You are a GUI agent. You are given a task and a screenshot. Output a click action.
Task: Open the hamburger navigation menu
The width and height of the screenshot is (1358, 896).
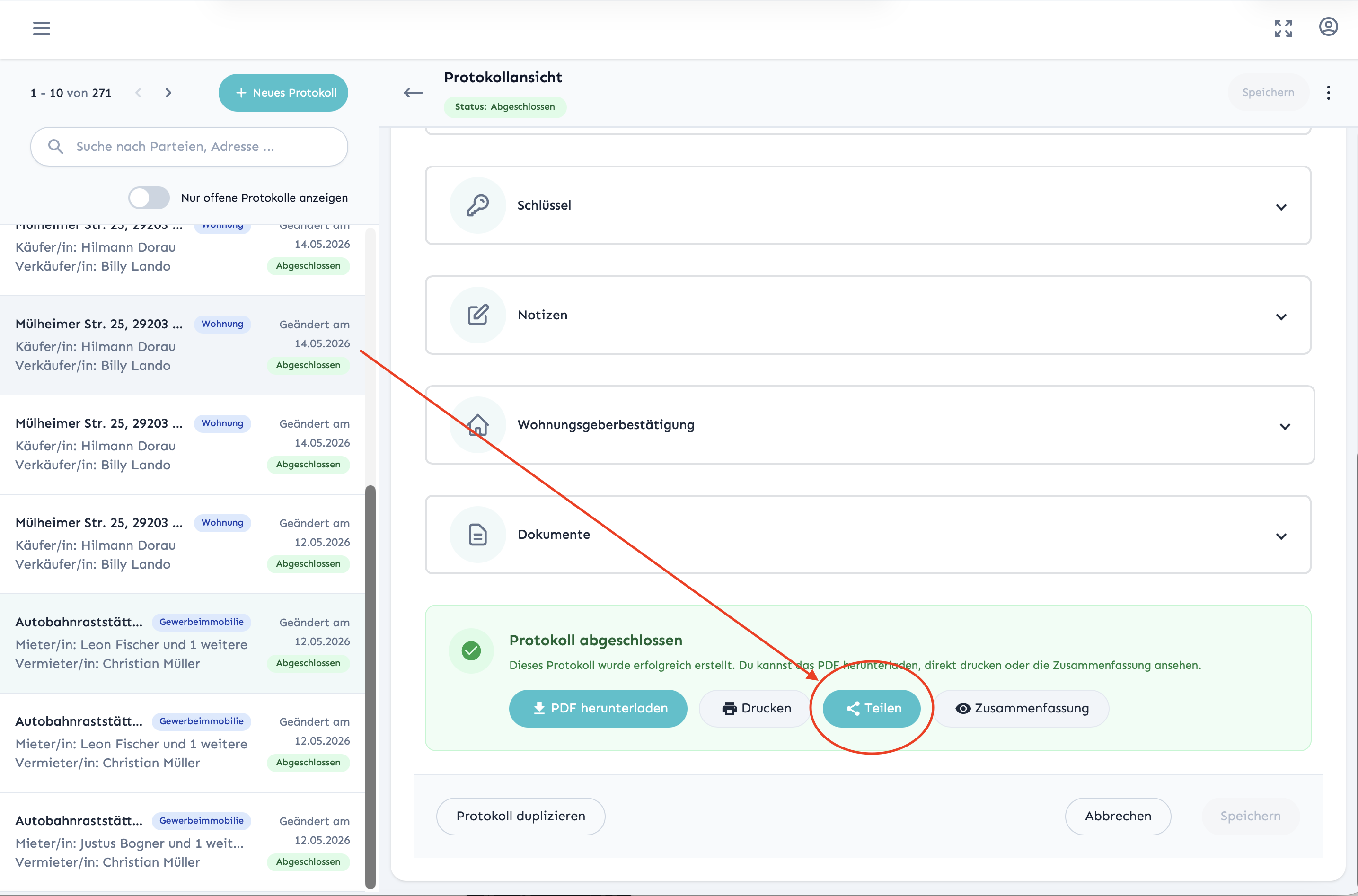tap(41, 28)
